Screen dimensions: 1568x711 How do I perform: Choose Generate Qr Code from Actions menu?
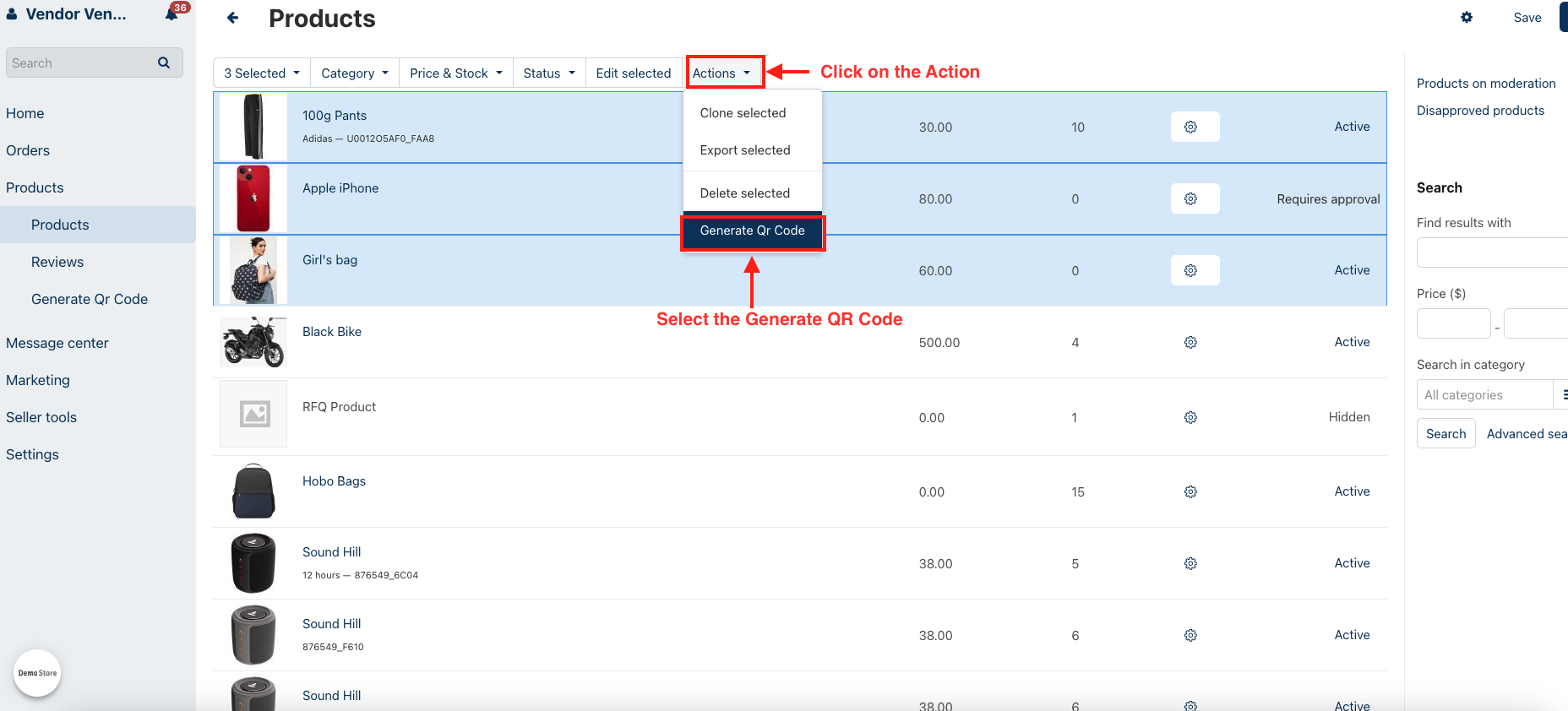752,231
